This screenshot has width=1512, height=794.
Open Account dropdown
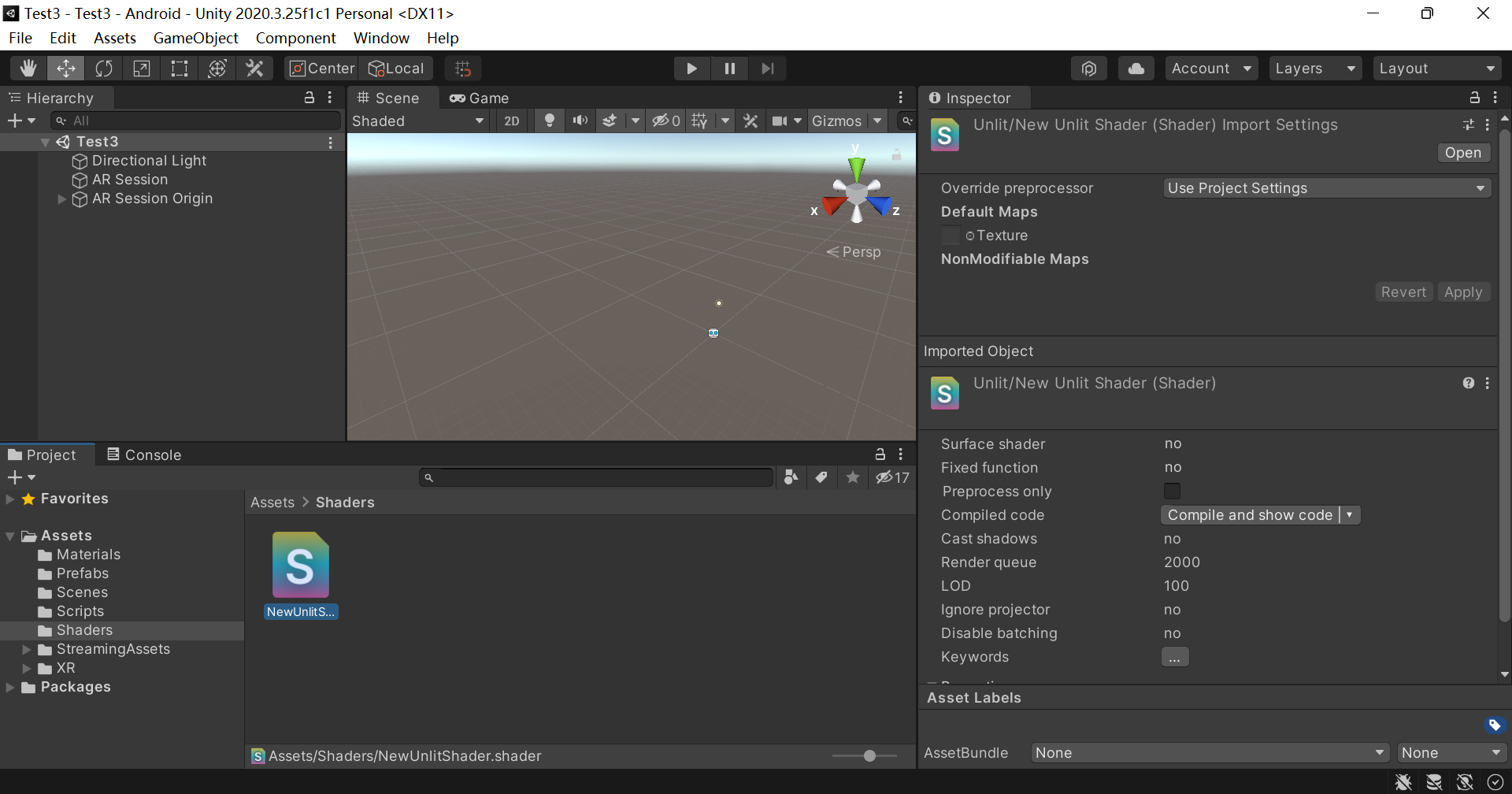click(x=1211, y=69)
